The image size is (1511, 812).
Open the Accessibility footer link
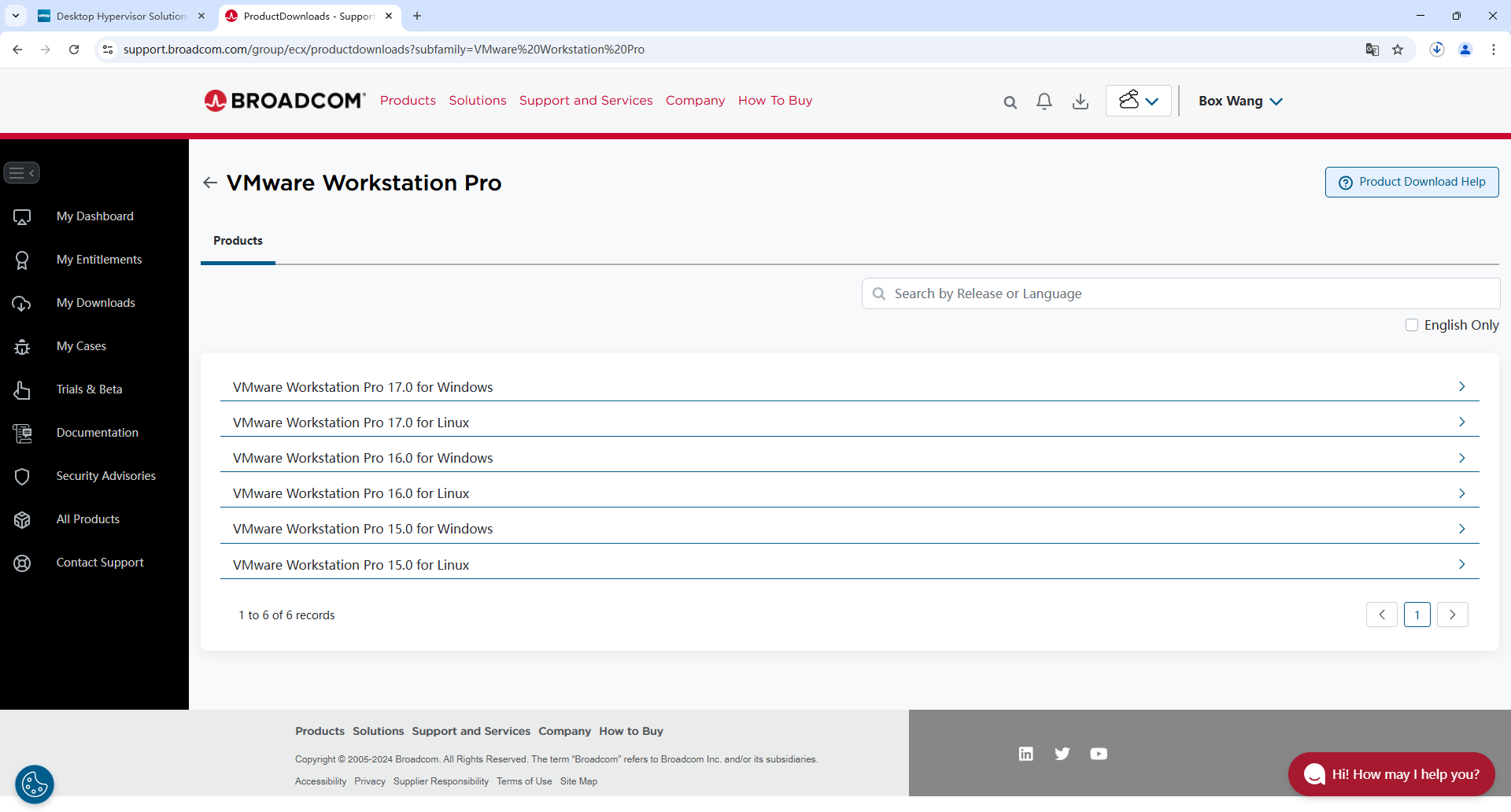point(320,781)
